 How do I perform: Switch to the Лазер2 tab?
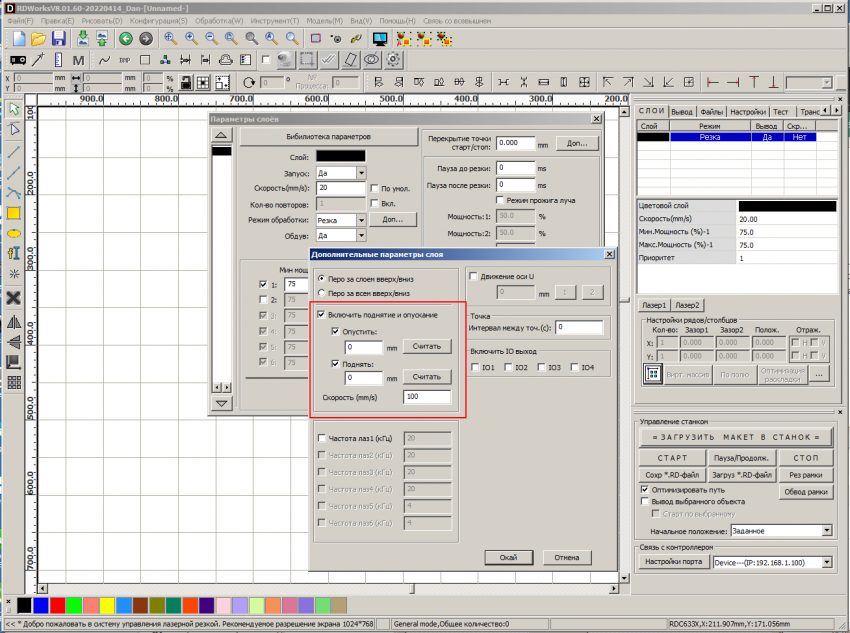(690, 304)
